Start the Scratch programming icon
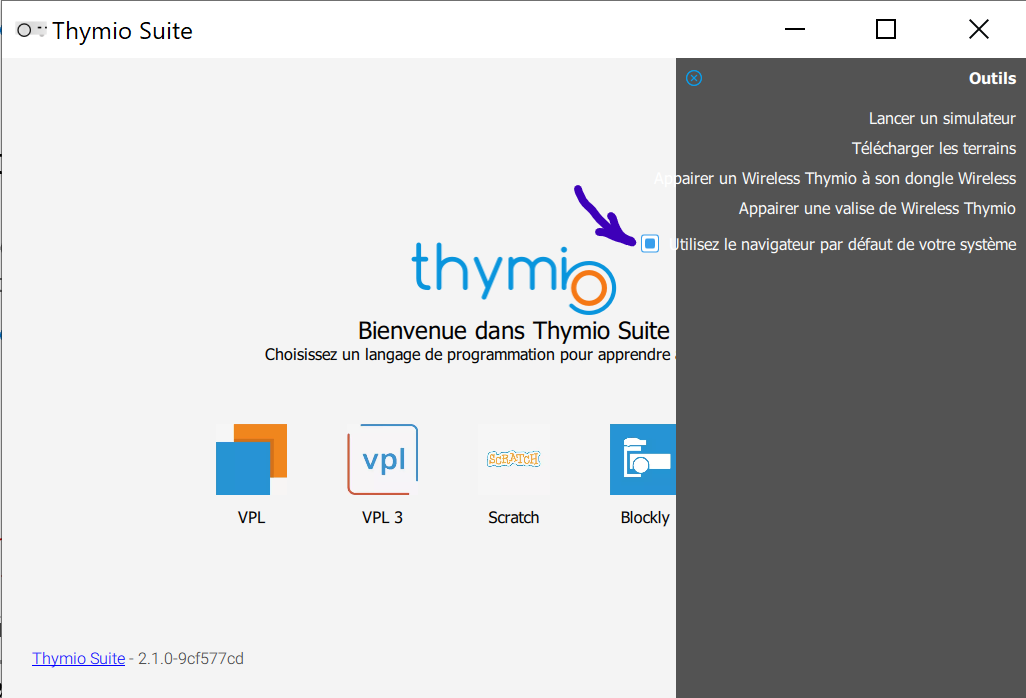 (x=514, y=459)
